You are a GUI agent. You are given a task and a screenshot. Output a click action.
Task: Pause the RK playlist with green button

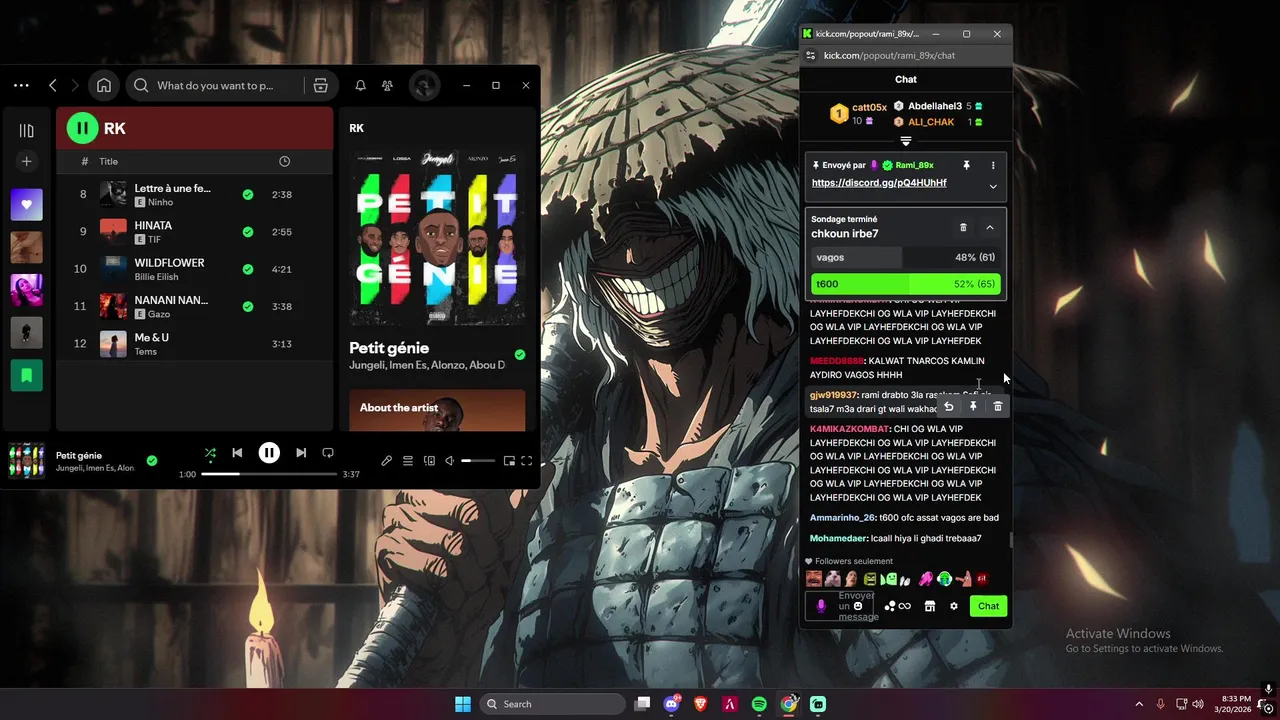82,128
